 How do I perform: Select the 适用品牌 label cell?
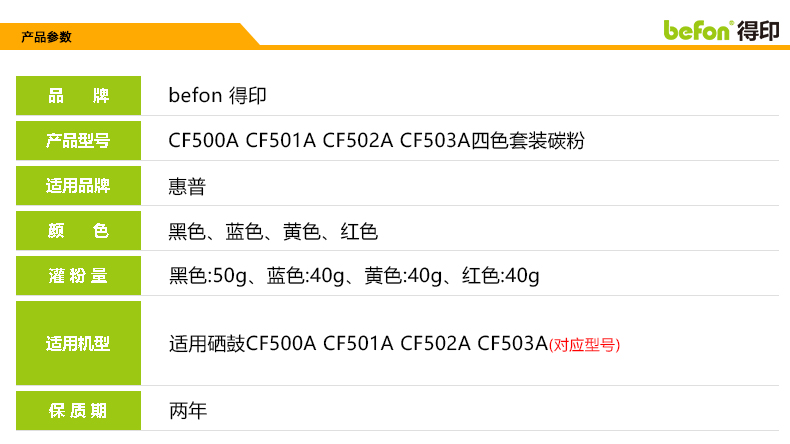pos(78,186)
